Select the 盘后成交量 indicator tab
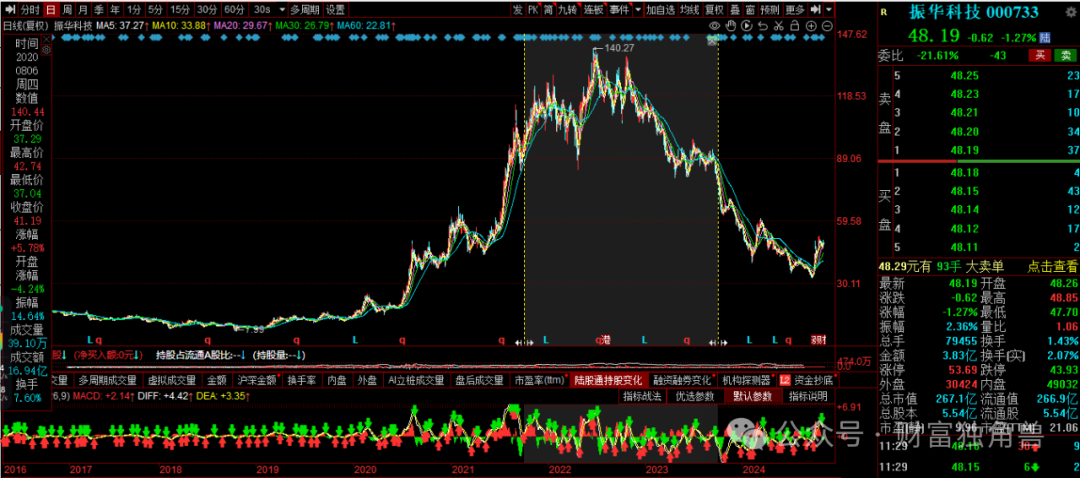The height and width of the screenshot is (478, 1080). pyautogui.click(x=479, y=380)
